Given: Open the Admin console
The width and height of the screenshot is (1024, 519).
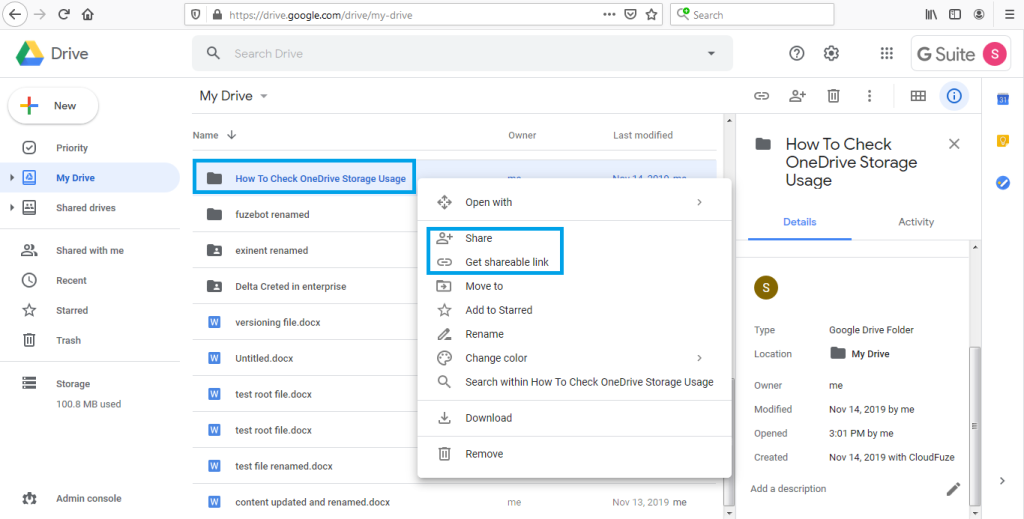Looking at the screenshot, I should tap(89, 498).
